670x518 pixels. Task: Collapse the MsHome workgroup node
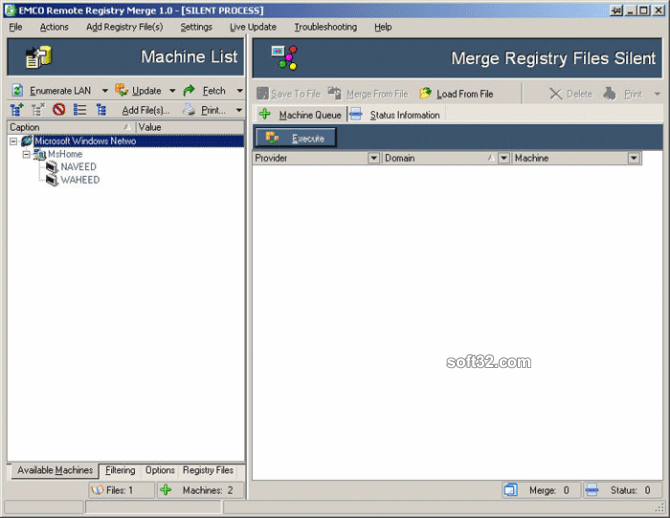point(26,154)
